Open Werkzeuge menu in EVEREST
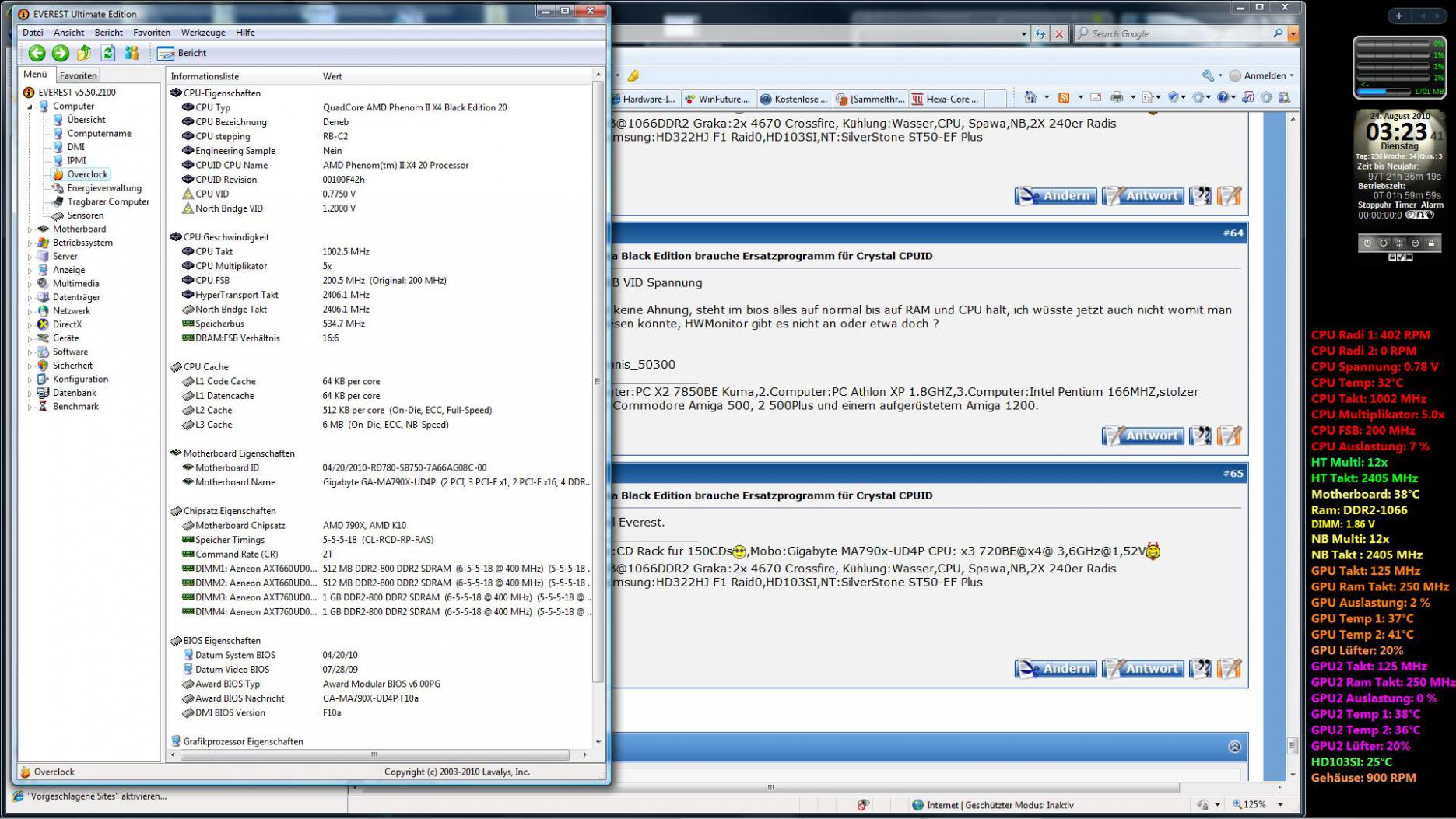 click(203, 33)
